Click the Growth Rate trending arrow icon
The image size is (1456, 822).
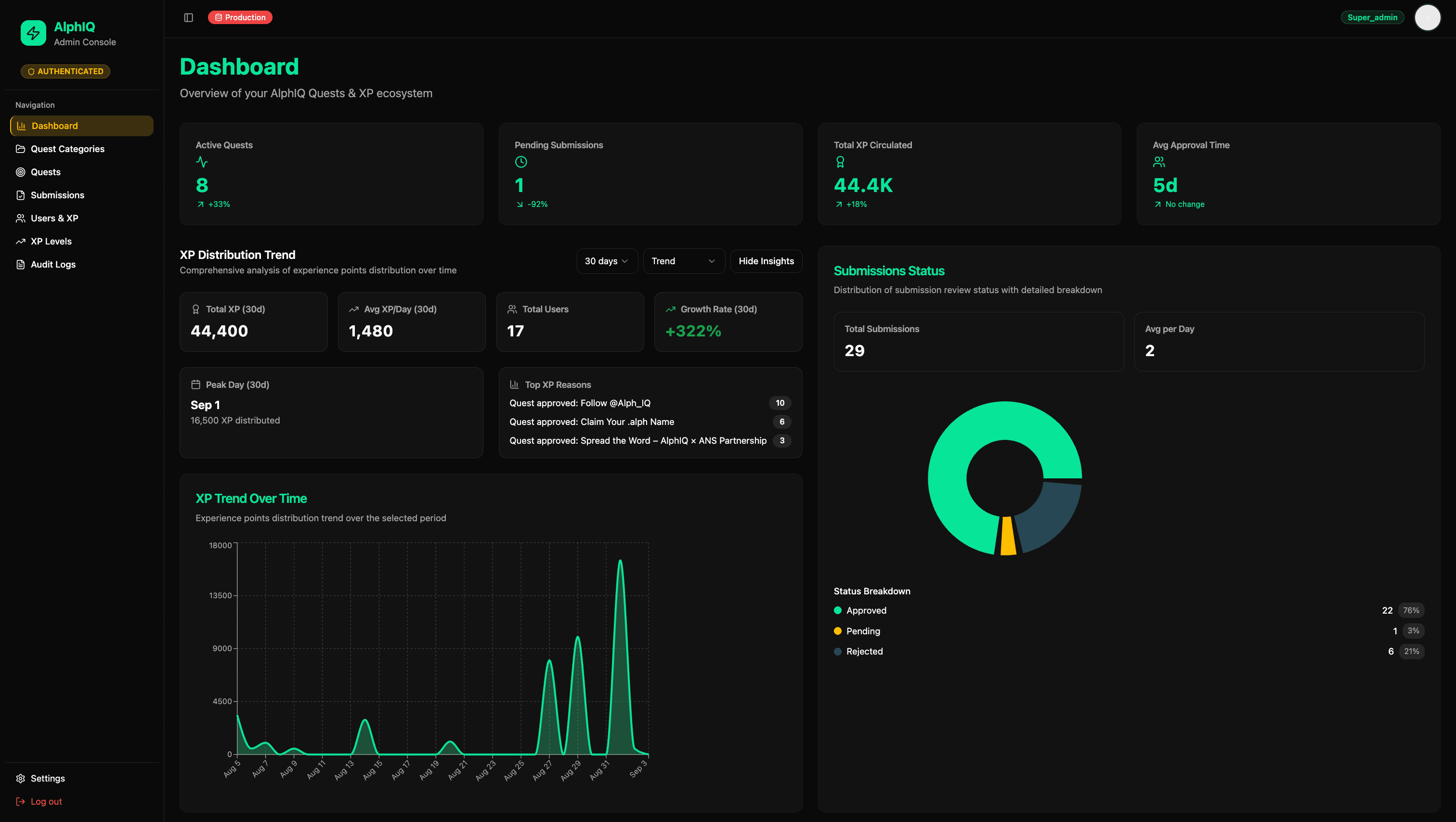[671, 309]
